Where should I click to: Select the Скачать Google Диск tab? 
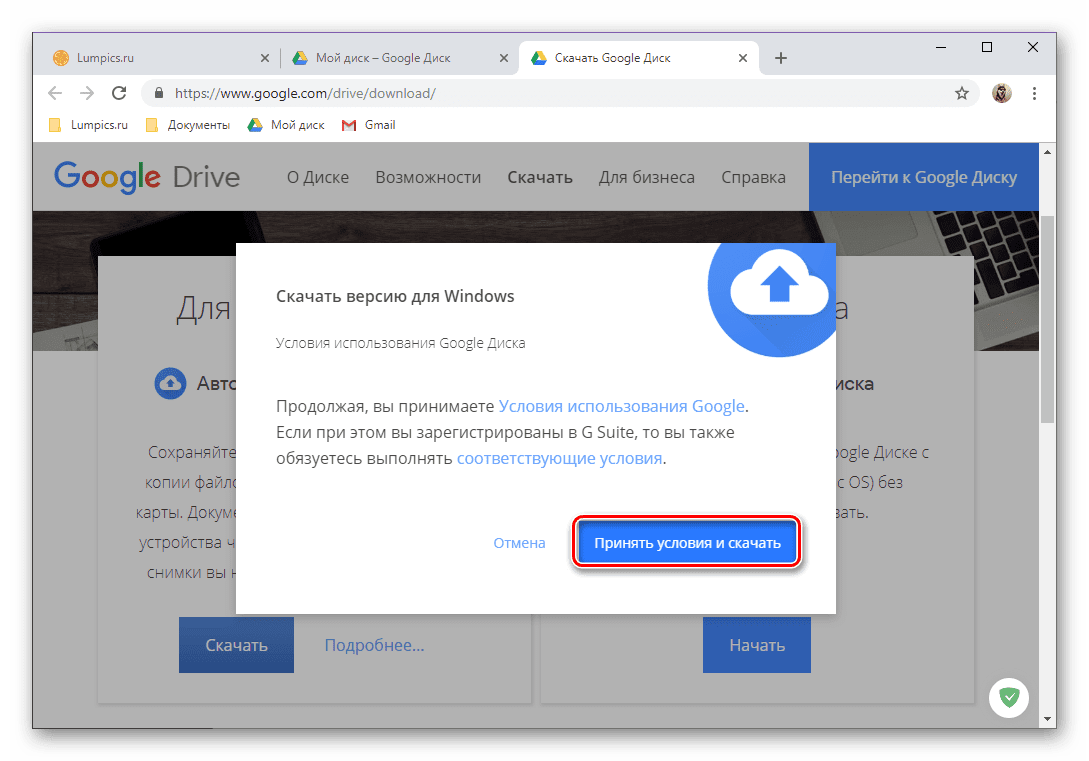638,58
